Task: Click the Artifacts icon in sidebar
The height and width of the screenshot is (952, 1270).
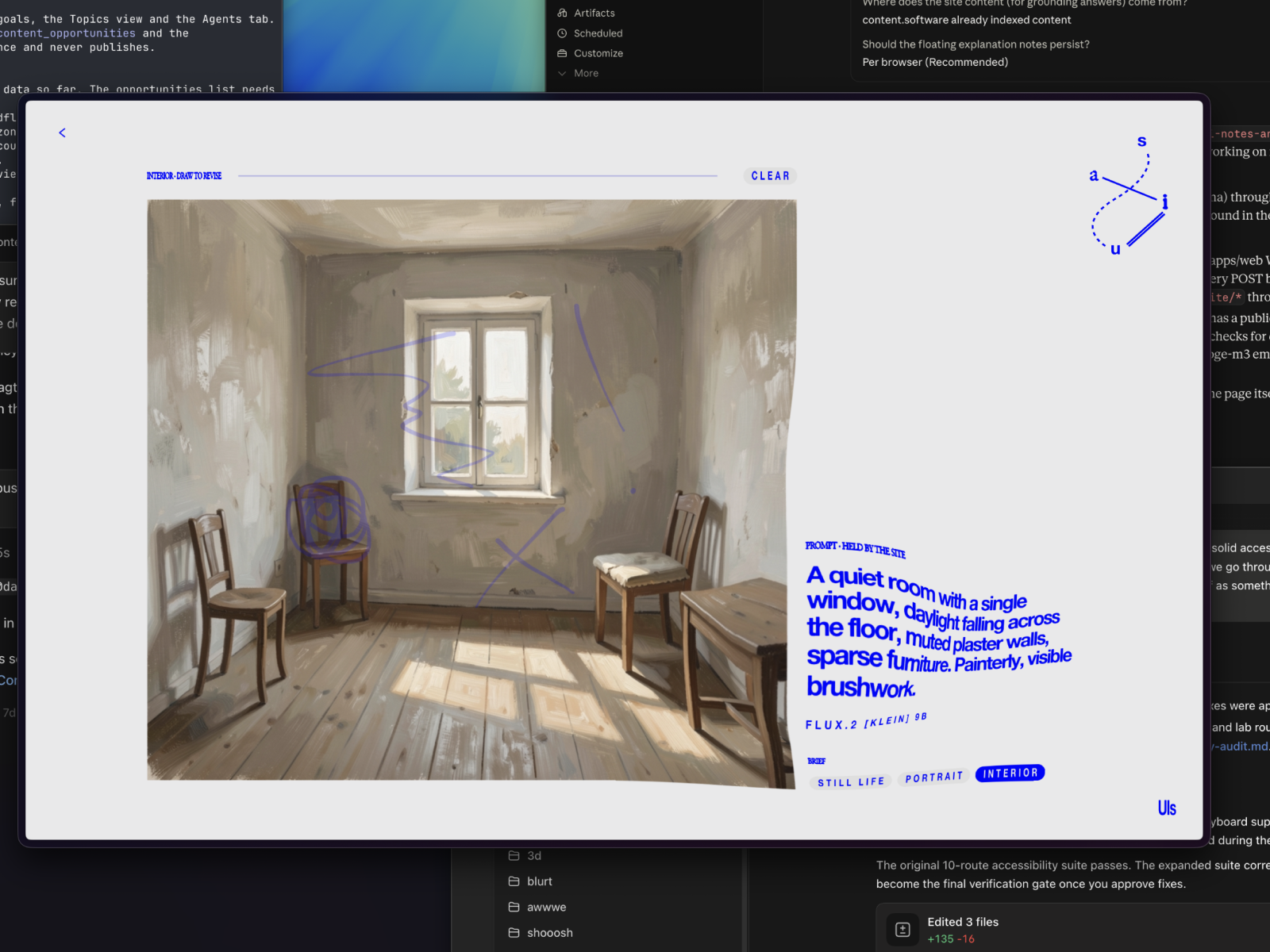Action: click(x=562, y=13)
